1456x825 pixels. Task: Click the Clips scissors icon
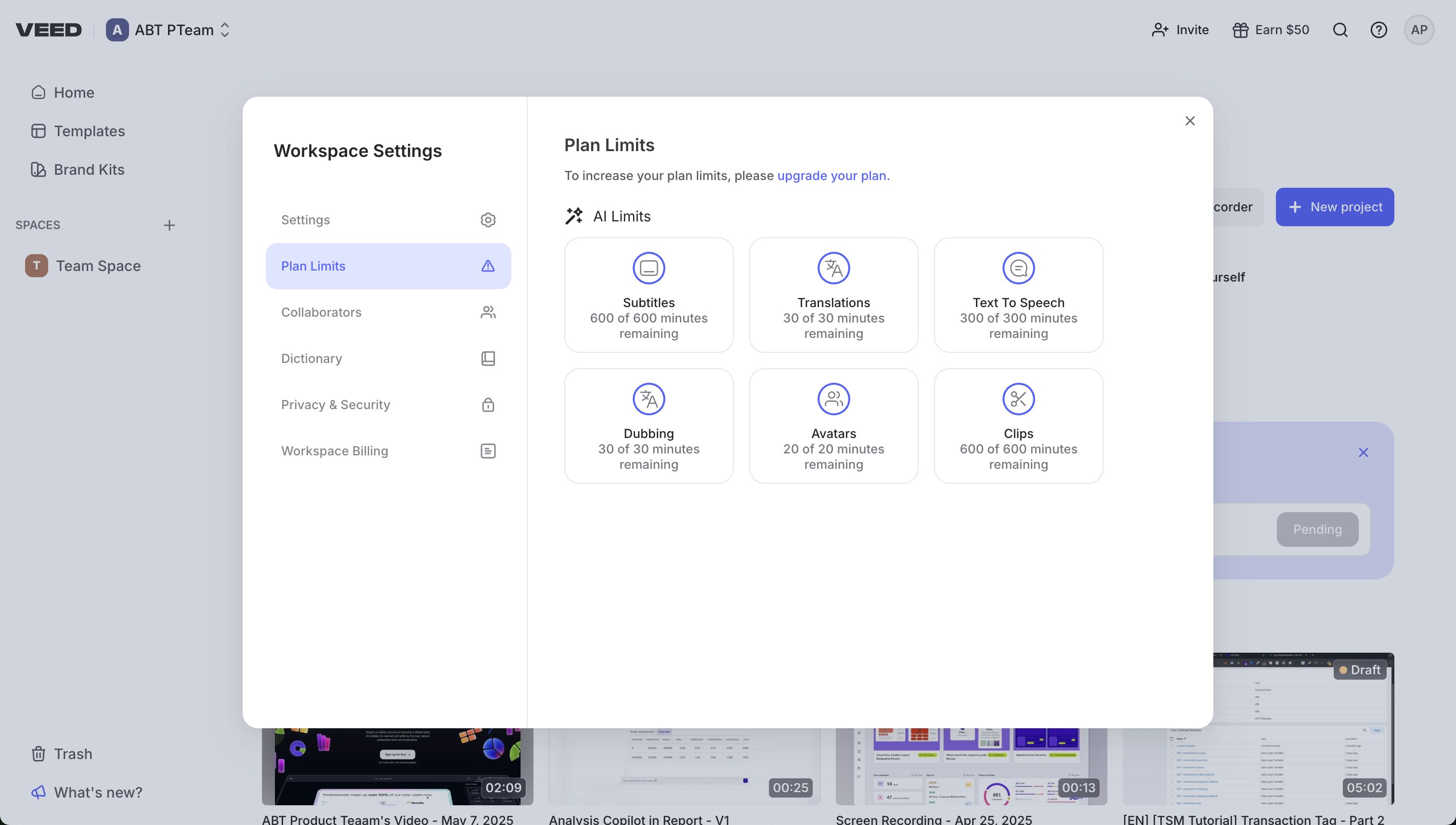[x=1018, y=399]
